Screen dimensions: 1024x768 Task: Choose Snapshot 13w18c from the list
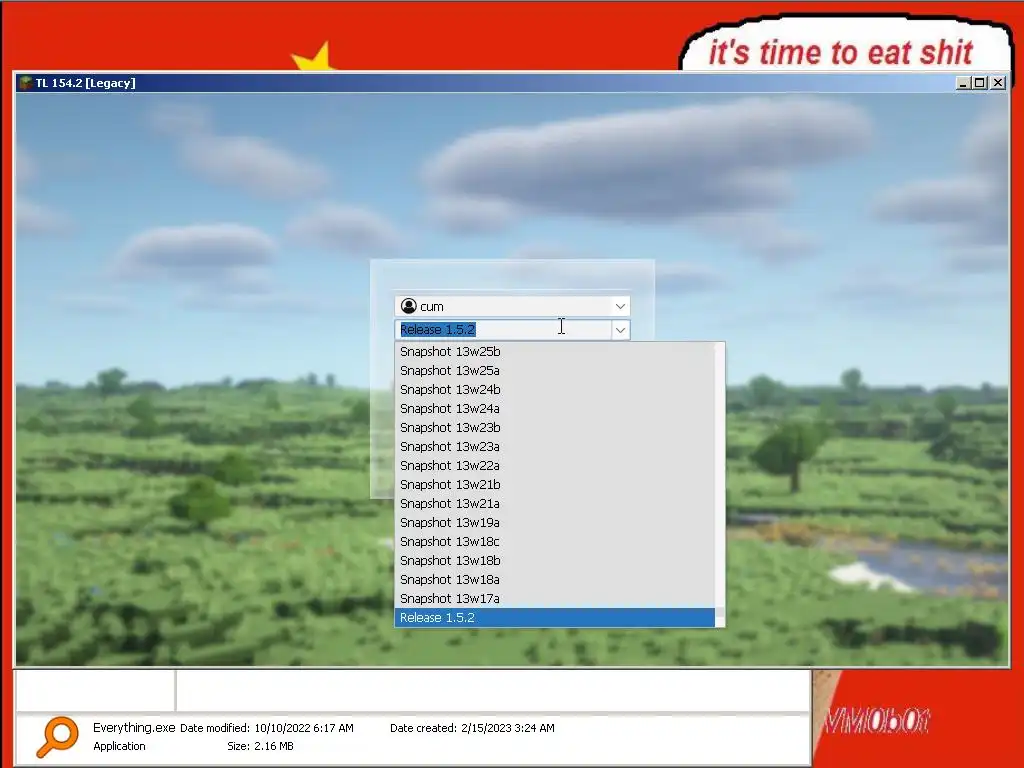[554, 541]
